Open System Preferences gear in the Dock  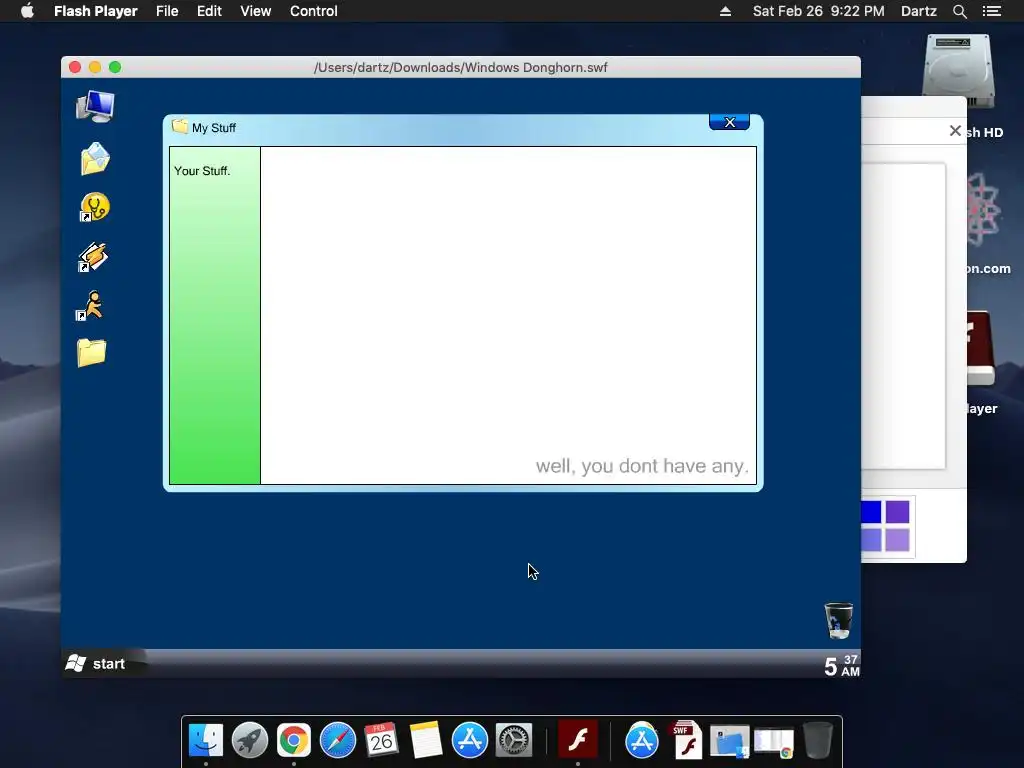[x=514, y=741]
